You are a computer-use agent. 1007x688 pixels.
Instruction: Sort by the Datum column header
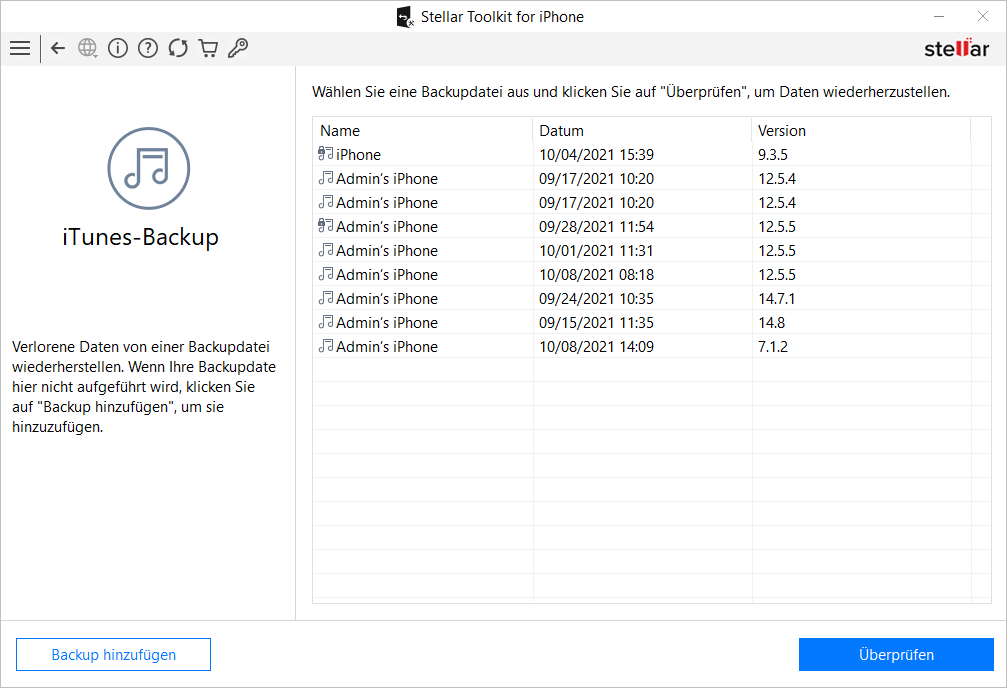click(x=642, y=130)
